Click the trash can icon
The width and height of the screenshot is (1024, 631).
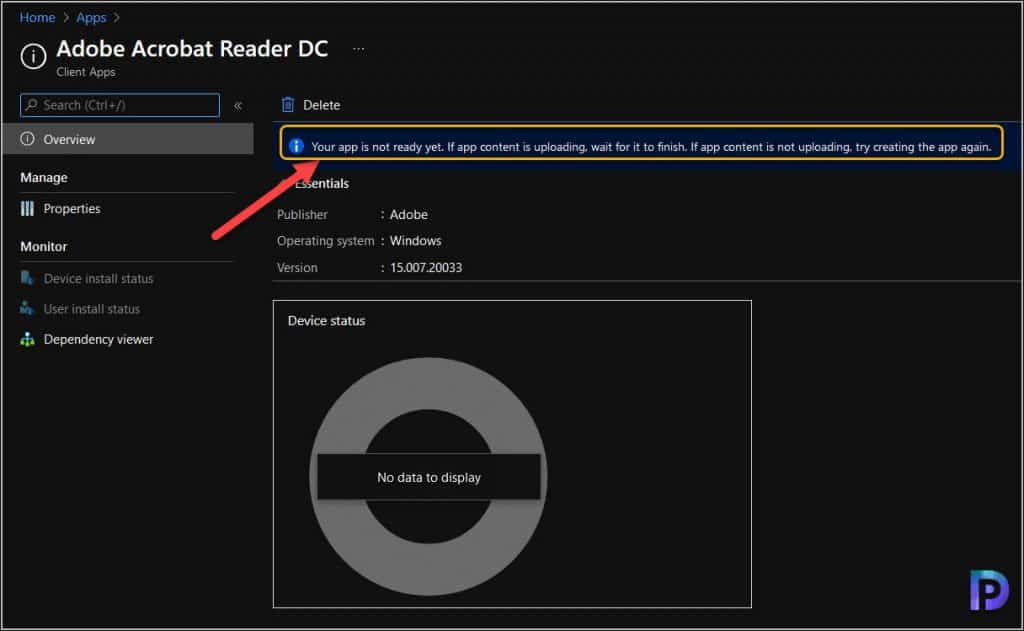pos(288,105)
